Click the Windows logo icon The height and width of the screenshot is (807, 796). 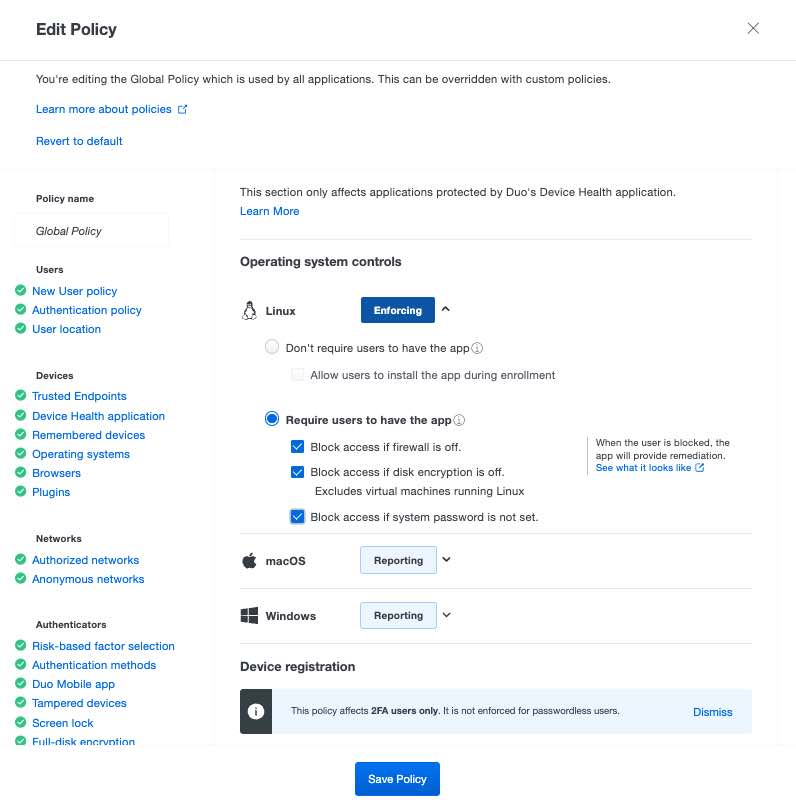coord(249,616)
